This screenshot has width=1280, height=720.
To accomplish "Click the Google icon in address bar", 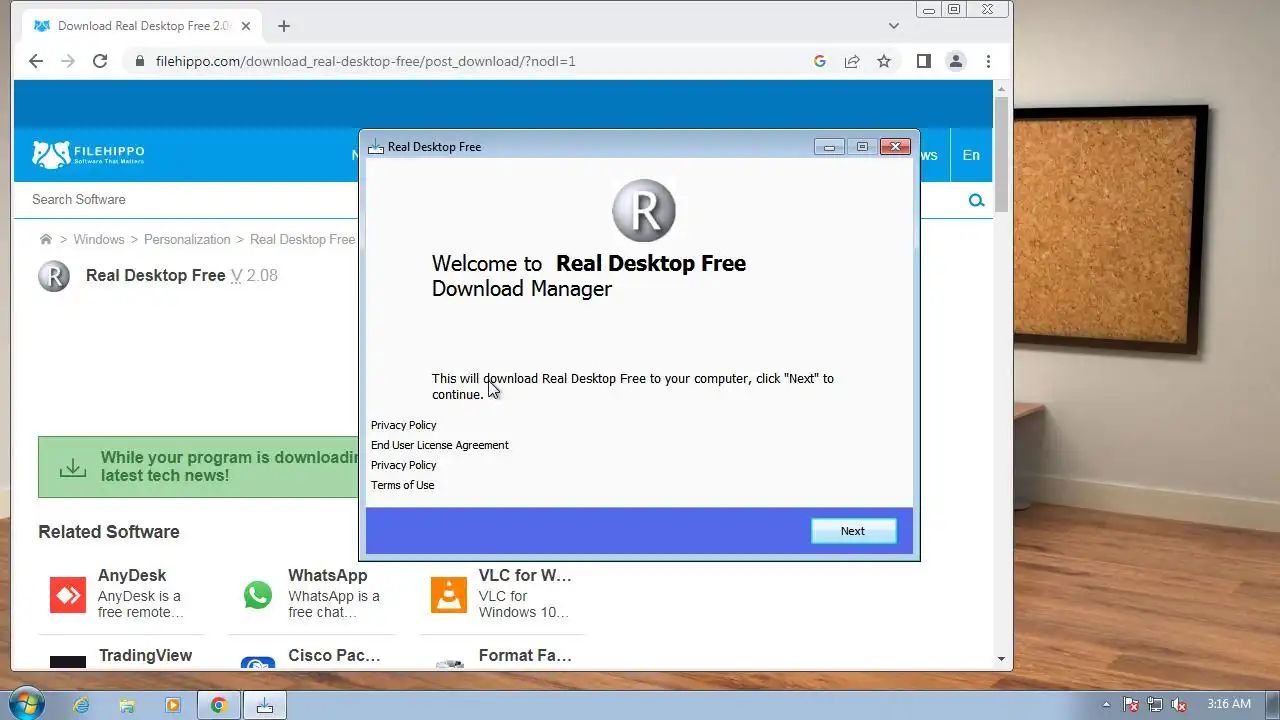I will tap(820, 61).
